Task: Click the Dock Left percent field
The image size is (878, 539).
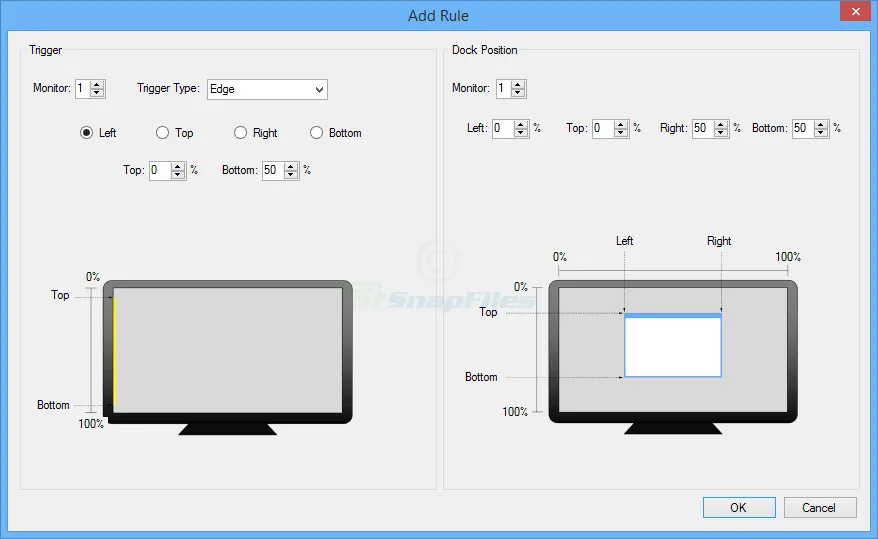Action: (x=503, y=128)
